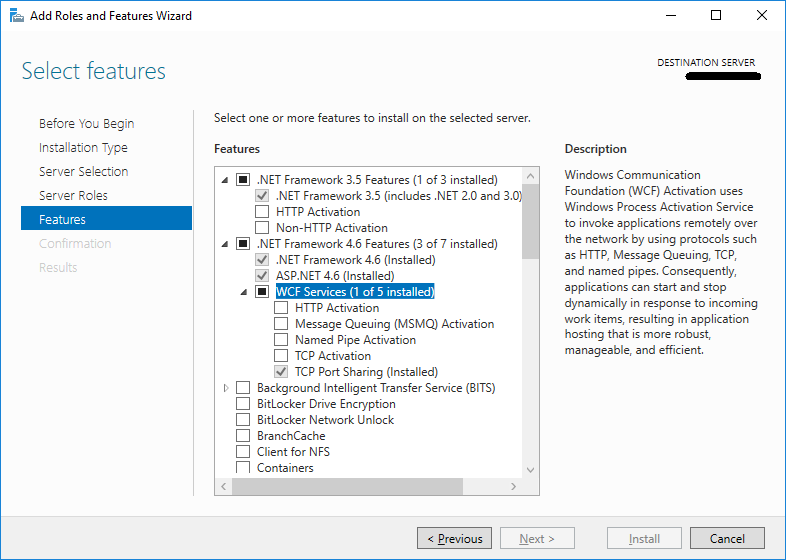Image resolution: width=786 pixels, height=560 pixels.
Task: Check the Client for NFS box
Action: (x=243, y=452)
